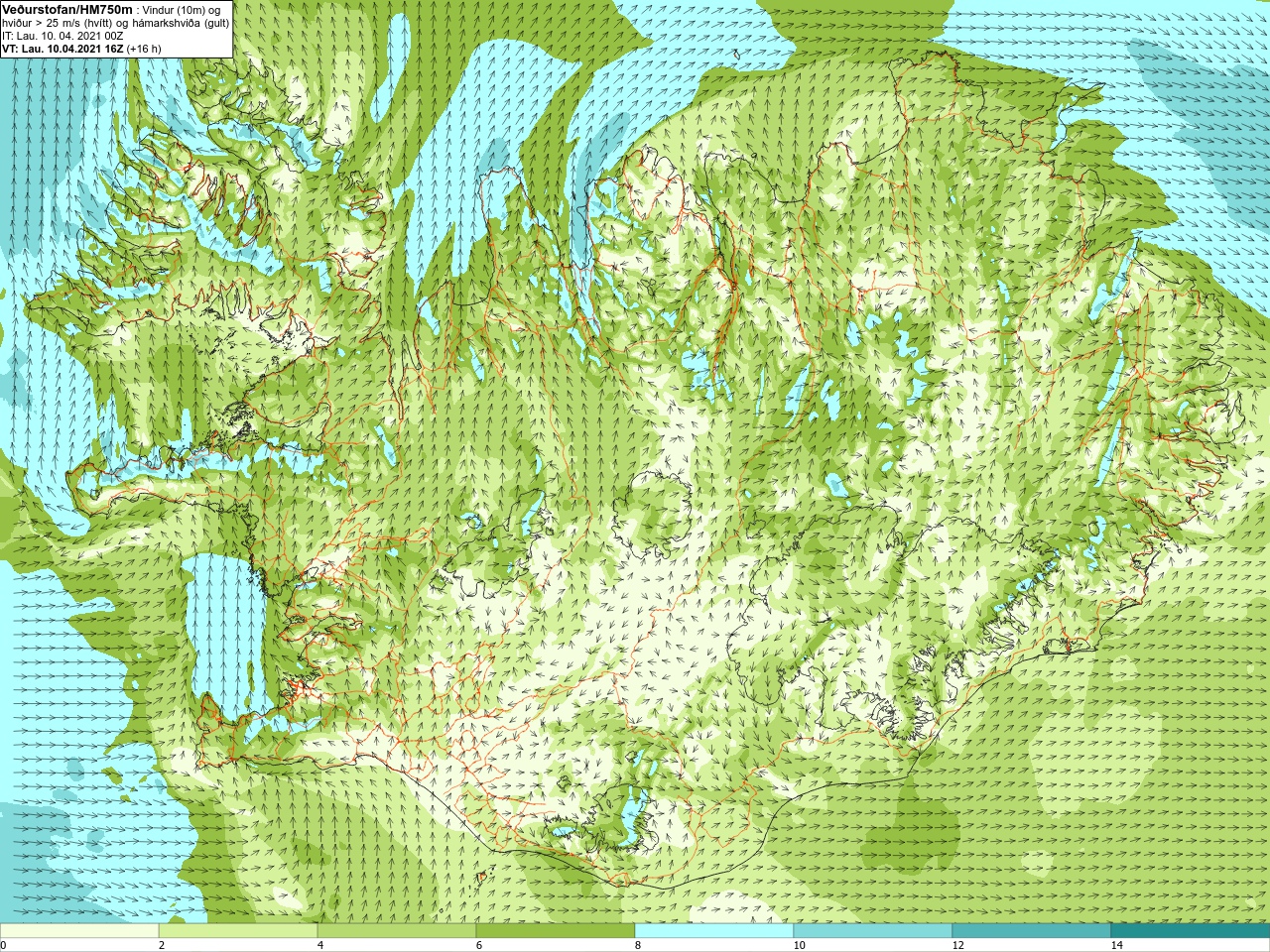Viewport: 1270px width, 952px height.
Task: Click the legend scale label "2"
Action: (x=162, y=945)
